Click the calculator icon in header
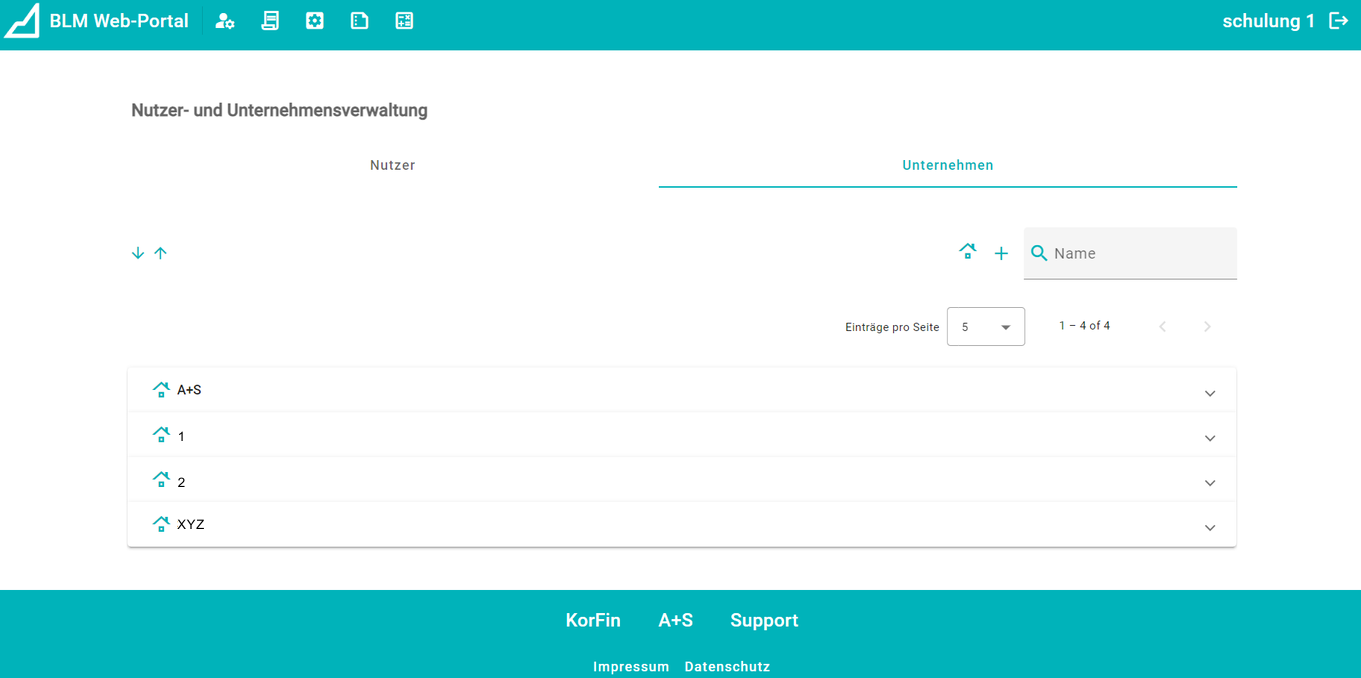1361x678 pixels. point(404,21)
